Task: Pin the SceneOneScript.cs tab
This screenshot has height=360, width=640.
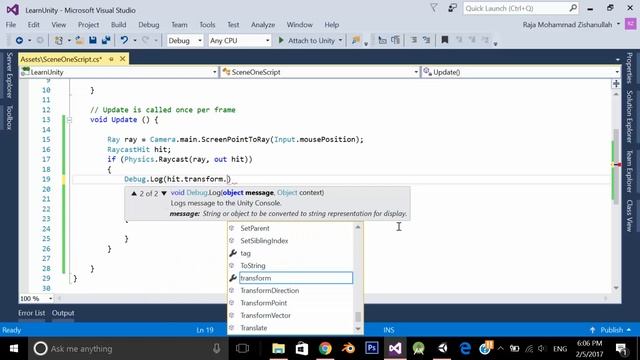Action: 111,59
